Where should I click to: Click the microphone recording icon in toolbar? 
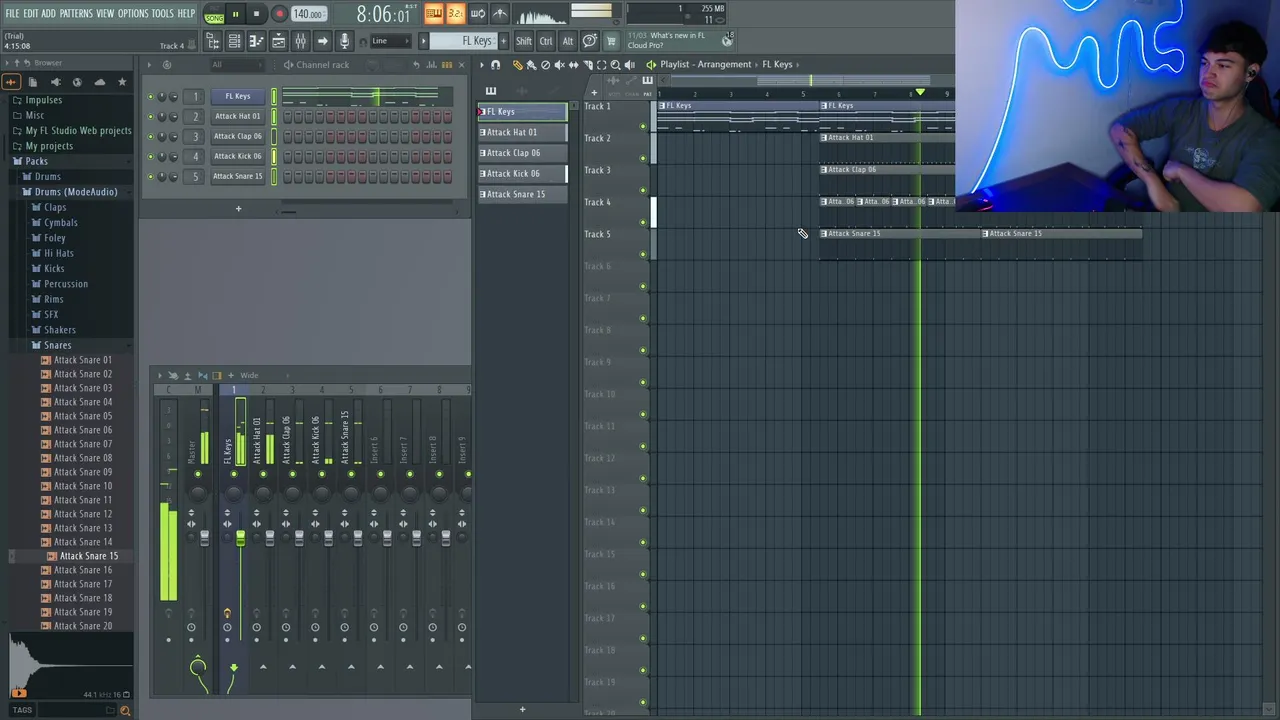tap(344, 41)
